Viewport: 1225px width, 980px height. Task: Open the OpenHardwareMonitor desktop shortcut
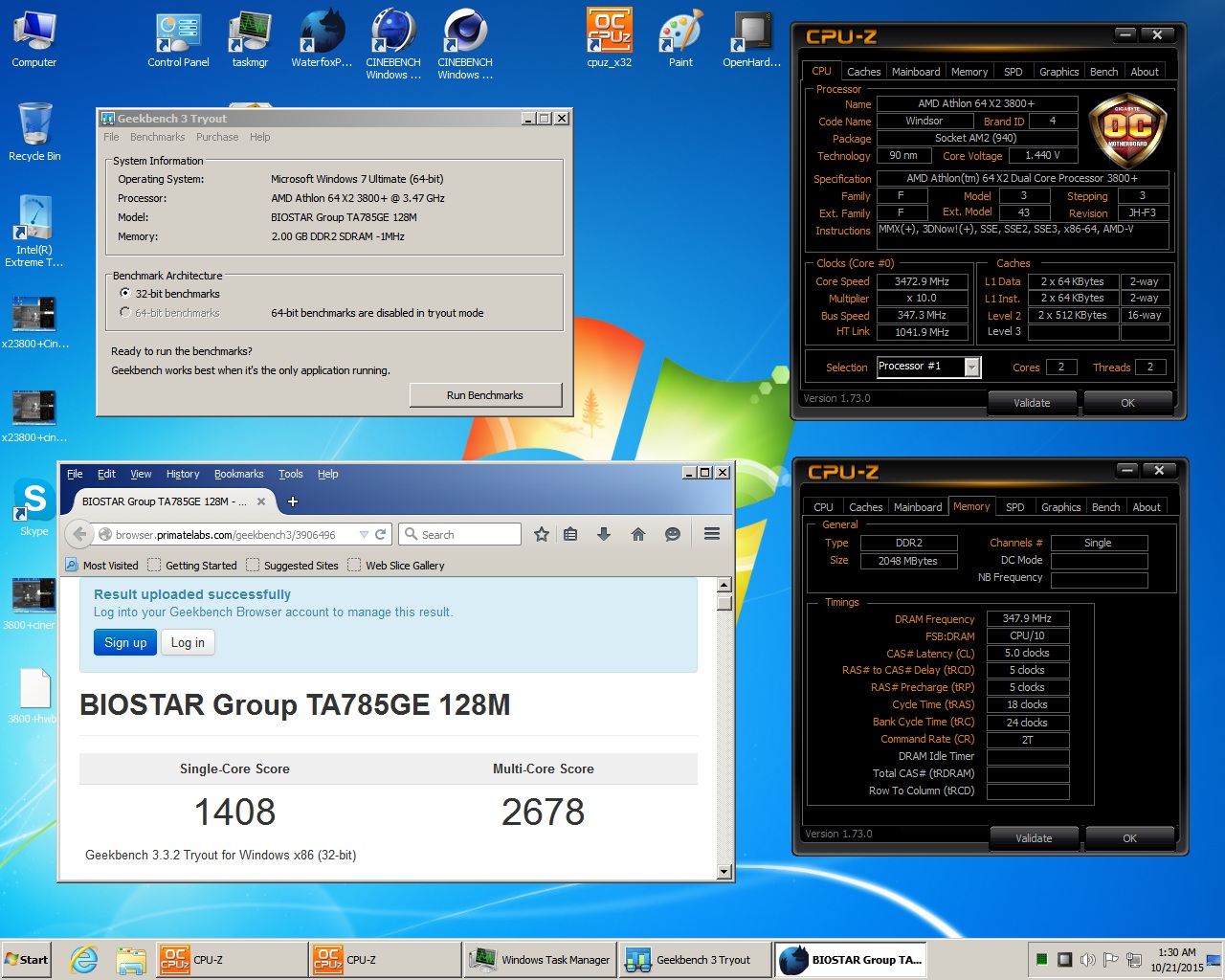coord(752,39)
